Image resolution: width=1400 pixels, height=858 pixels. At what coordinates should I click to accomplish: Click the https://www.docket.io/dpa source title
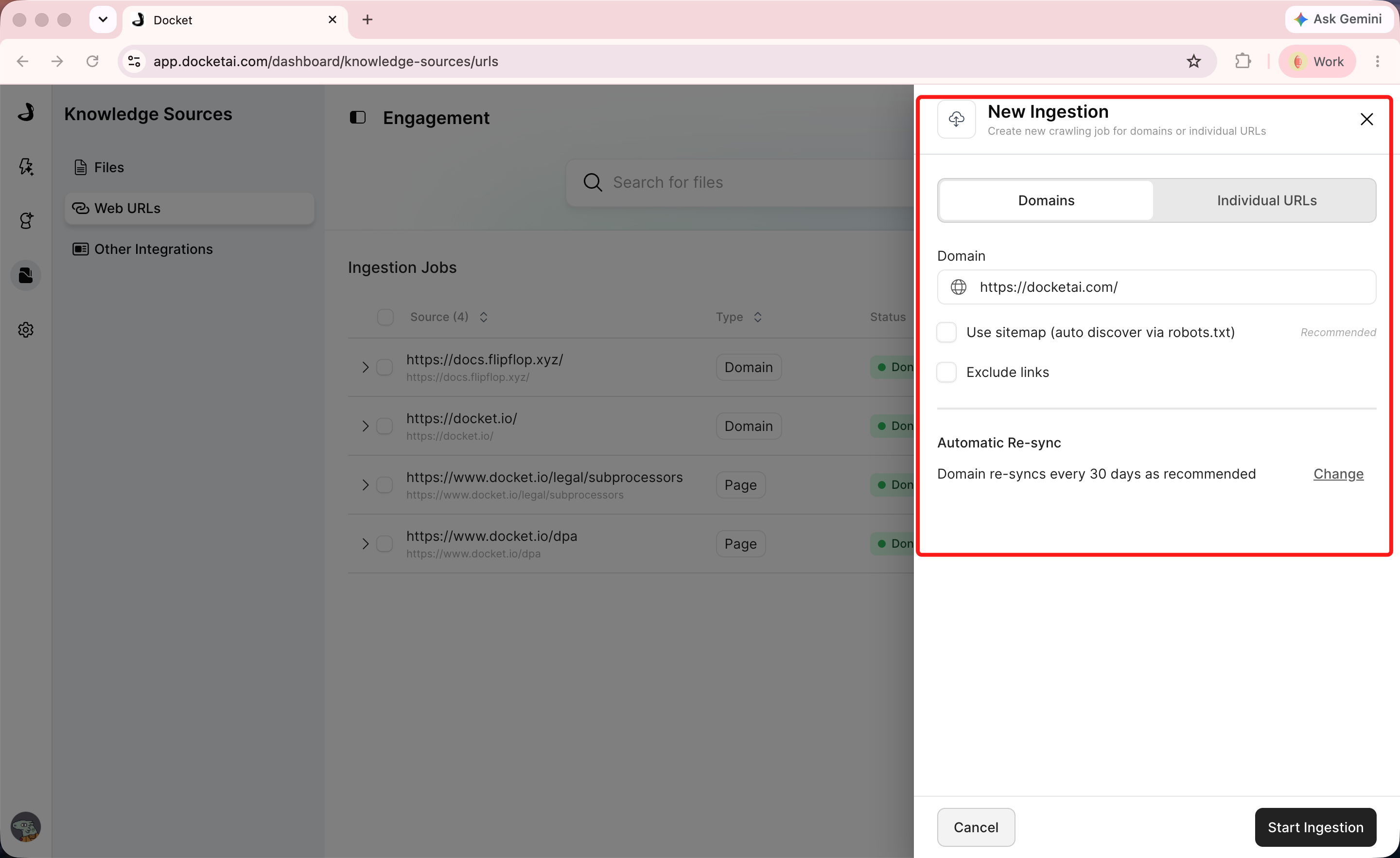[x=491, y=536]
